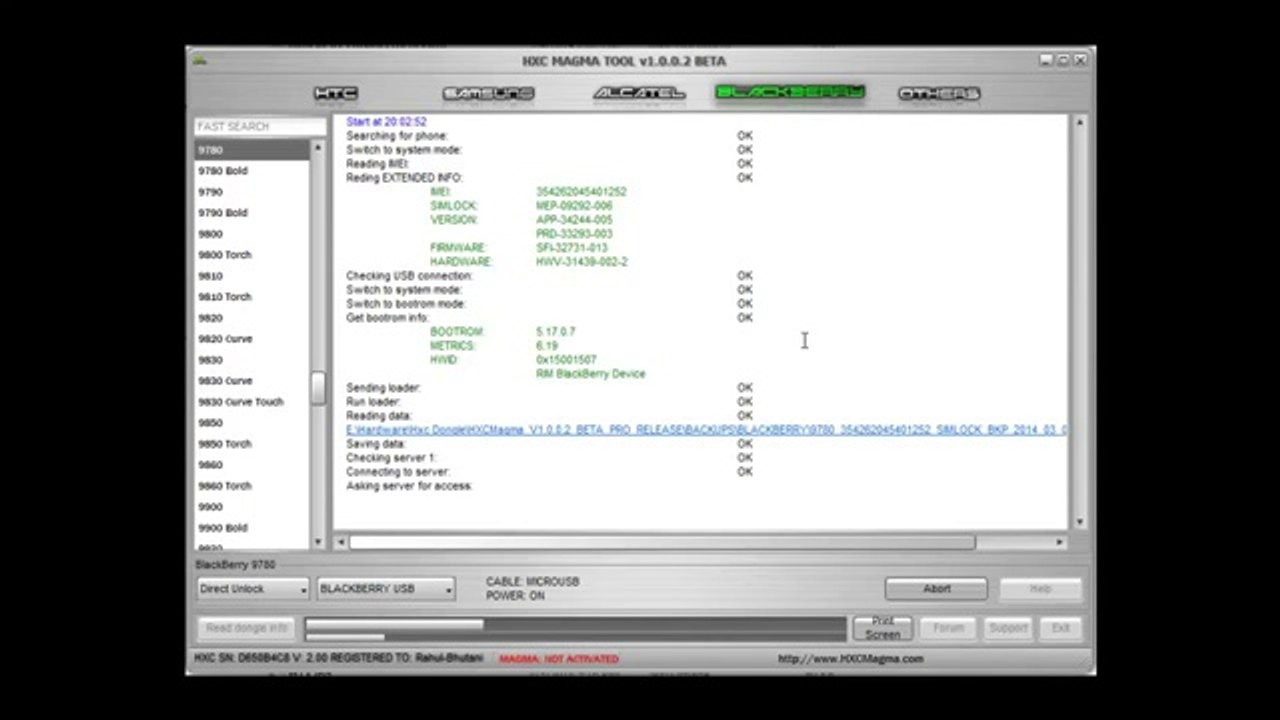Click the model list scroll-up arrow
The image size is (1280, 720).
pyautogui.click(x=318, y=147)
